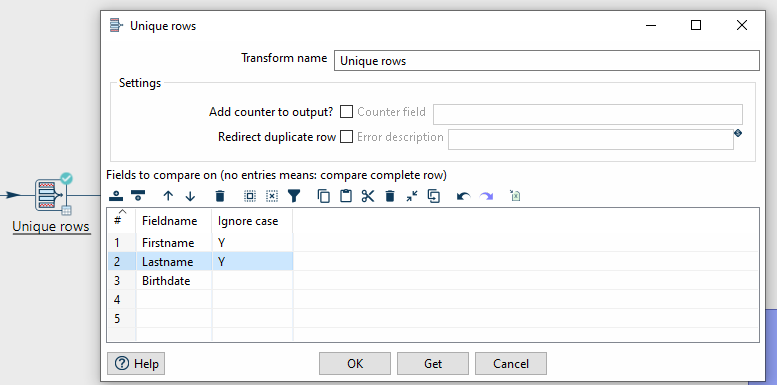This screenshot has width=777, height=385.
Task: Click the duplicate-squares icon left of undo
Action: tap(434, 196)
